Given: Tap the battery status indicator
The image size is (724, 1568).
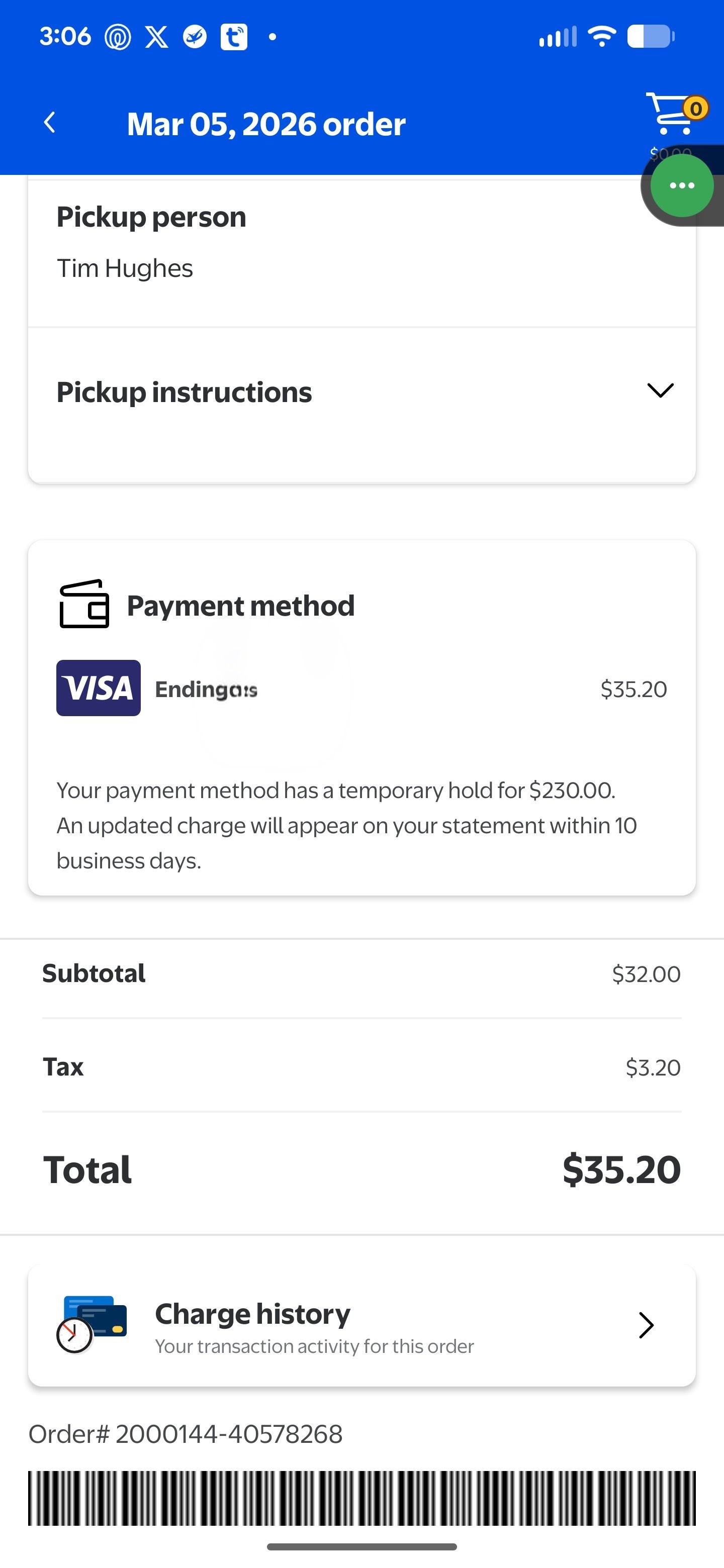Looking at the screenshot, I should pyautogui.click(x=651, y=37).
